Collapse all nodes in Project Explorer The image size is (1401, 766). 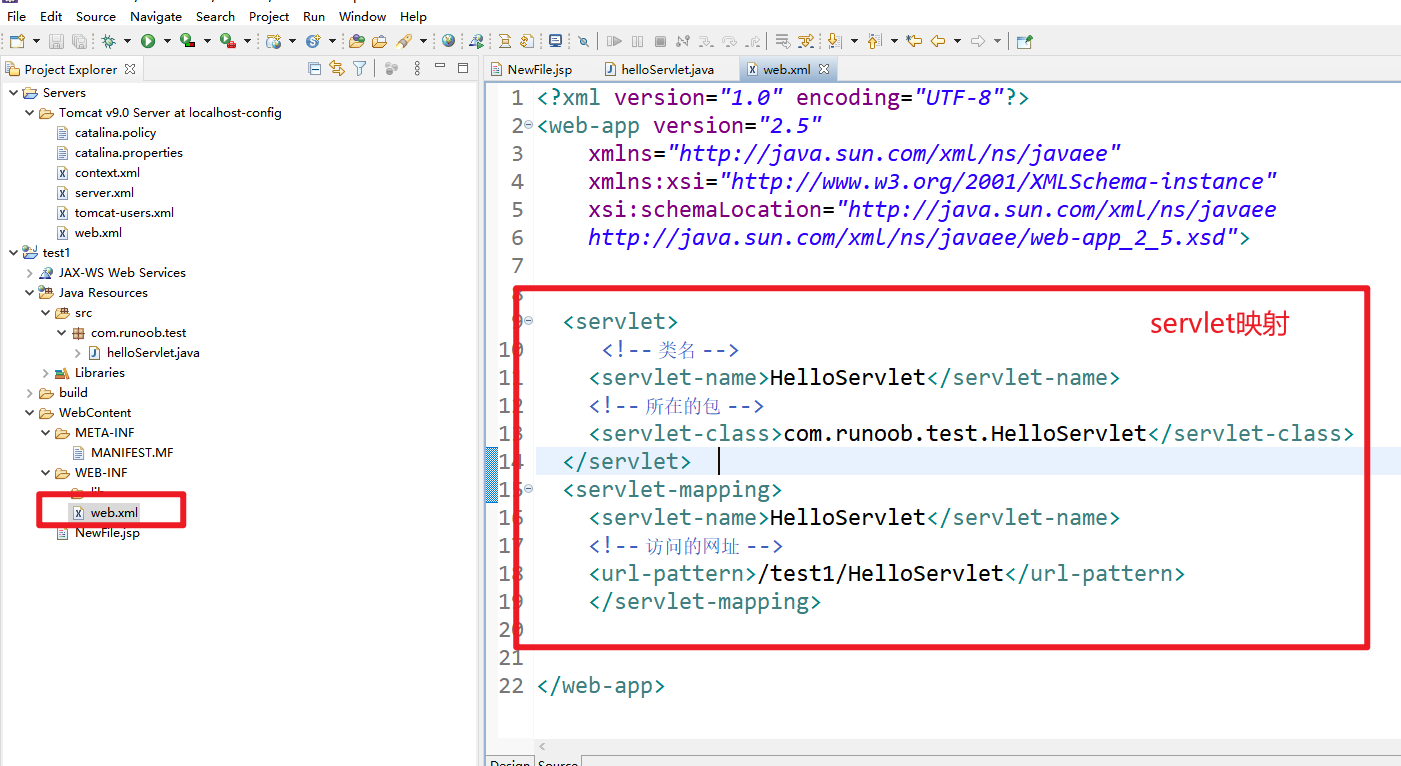click(315, 67)
